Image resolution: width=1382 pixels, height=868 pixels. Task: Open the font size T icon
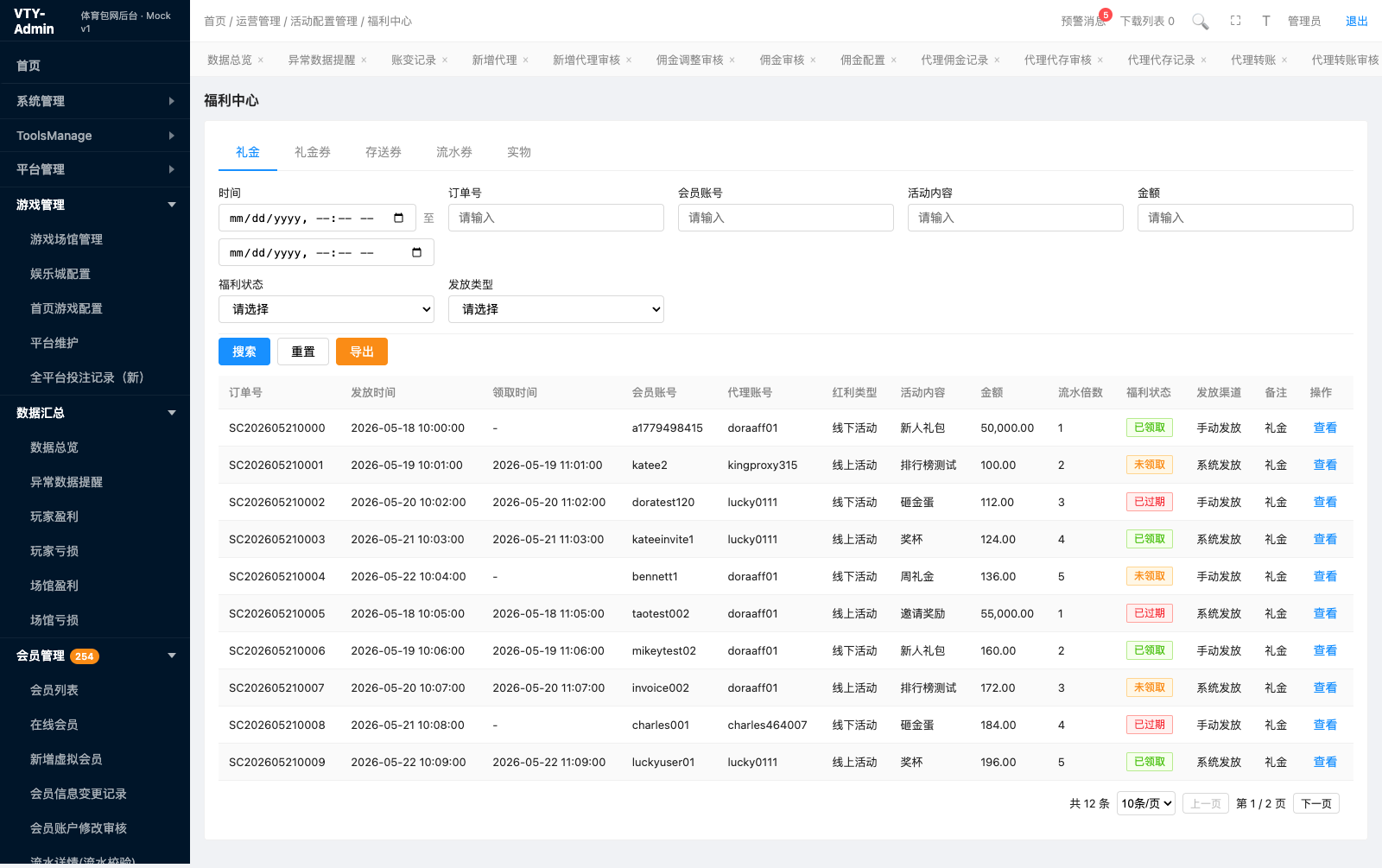(1265, 21)
